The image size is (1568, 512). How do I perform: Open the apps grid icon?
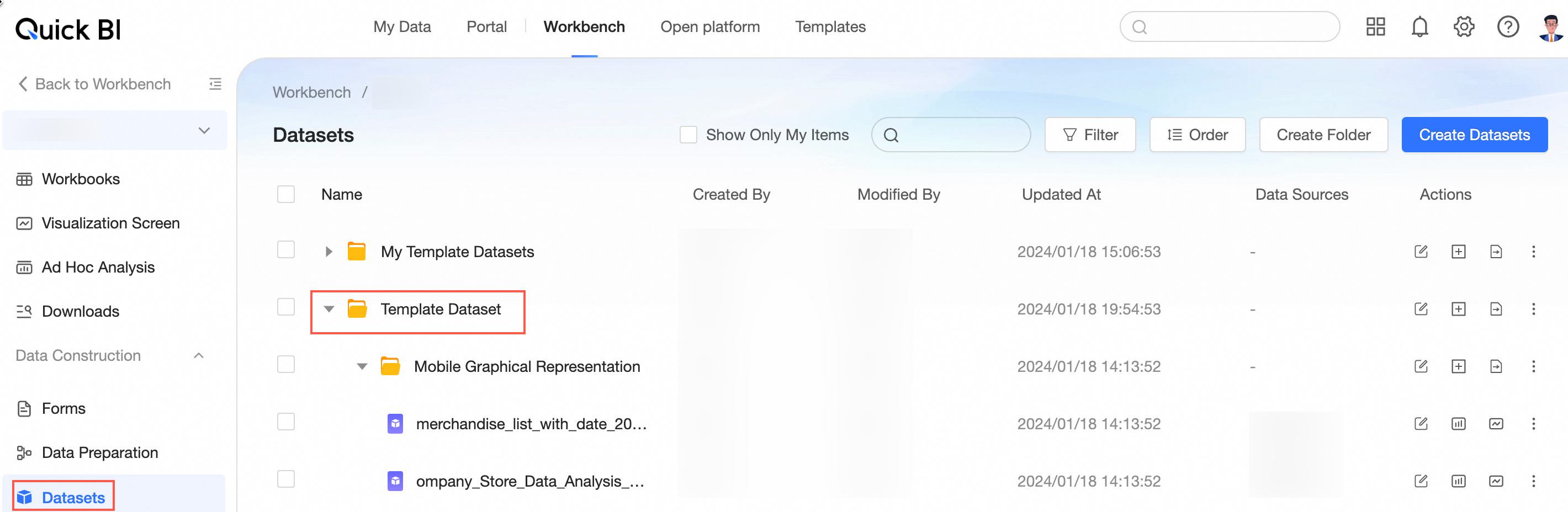[x=1375, y=26]
